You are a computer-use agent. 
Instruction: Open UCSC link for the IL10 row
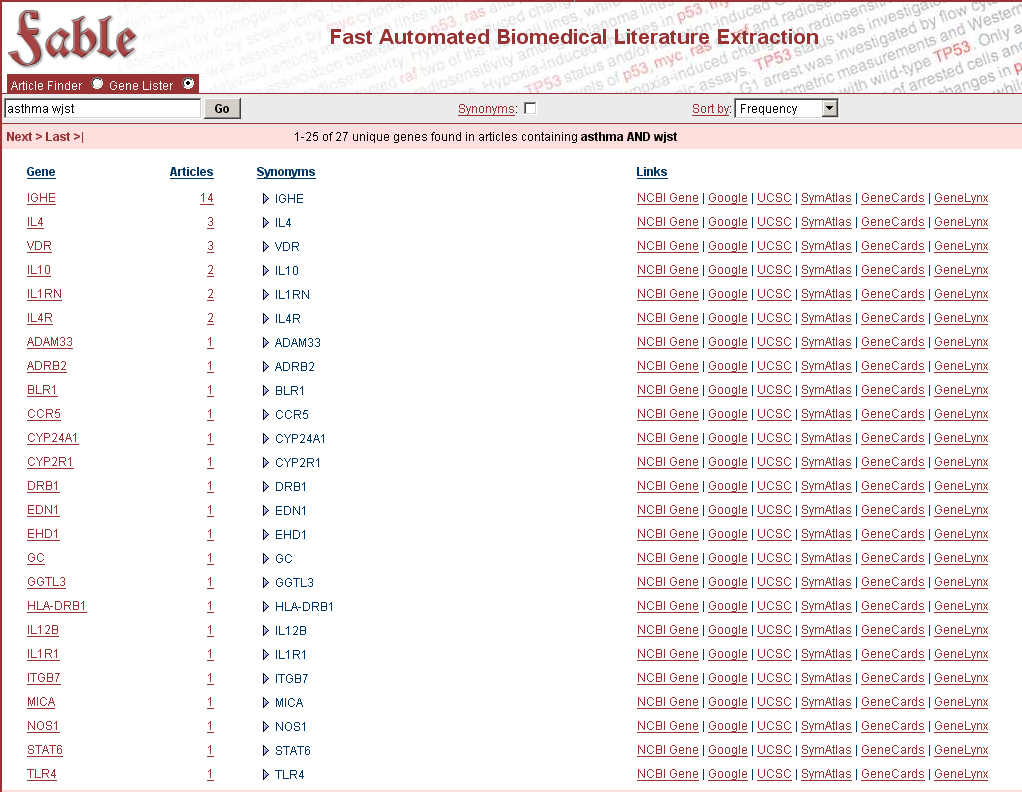[x=773, y=271]
